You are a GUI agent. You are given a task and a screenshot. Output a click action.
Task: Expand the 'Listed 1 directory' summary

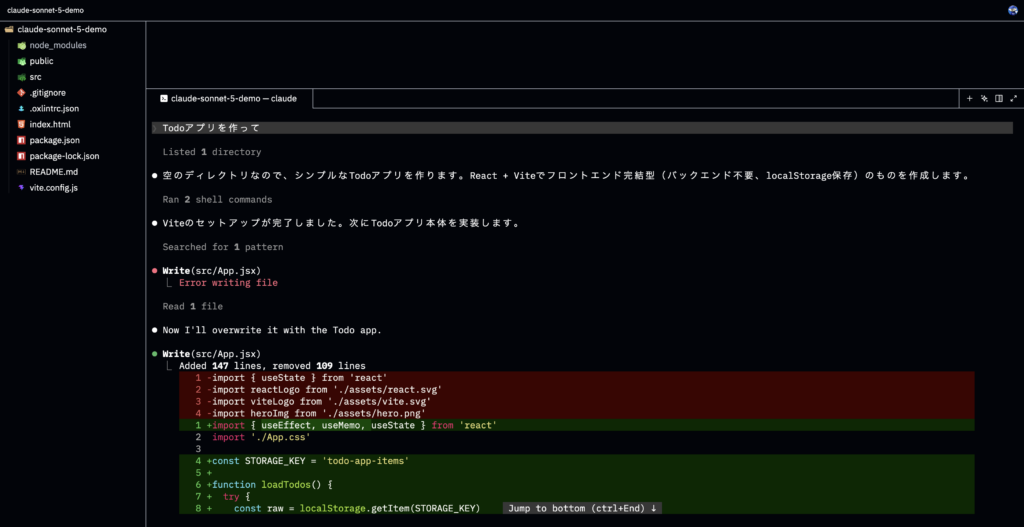(212, 152)
